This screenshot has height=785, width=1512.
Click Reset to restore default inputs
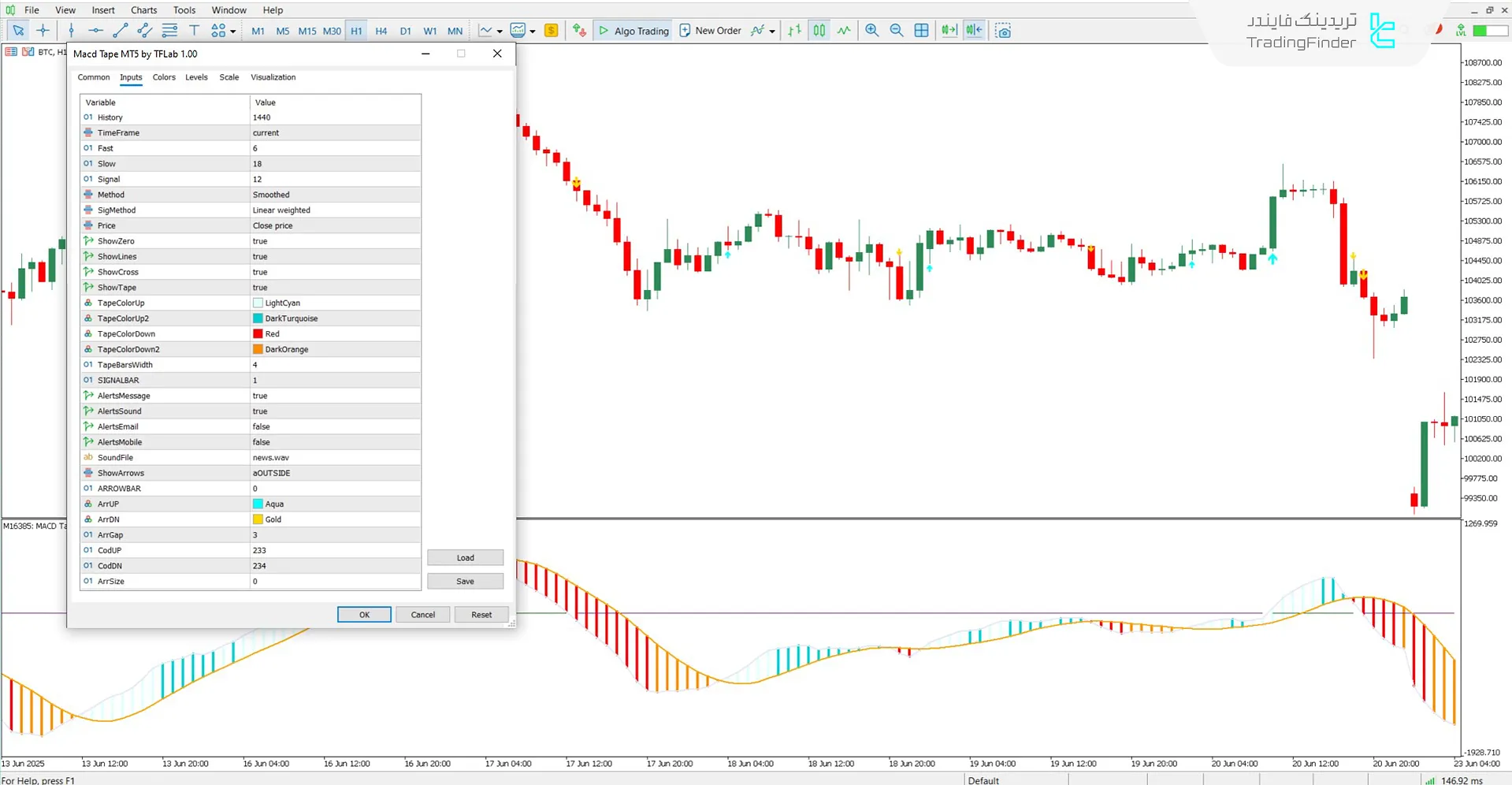[481, 614]
